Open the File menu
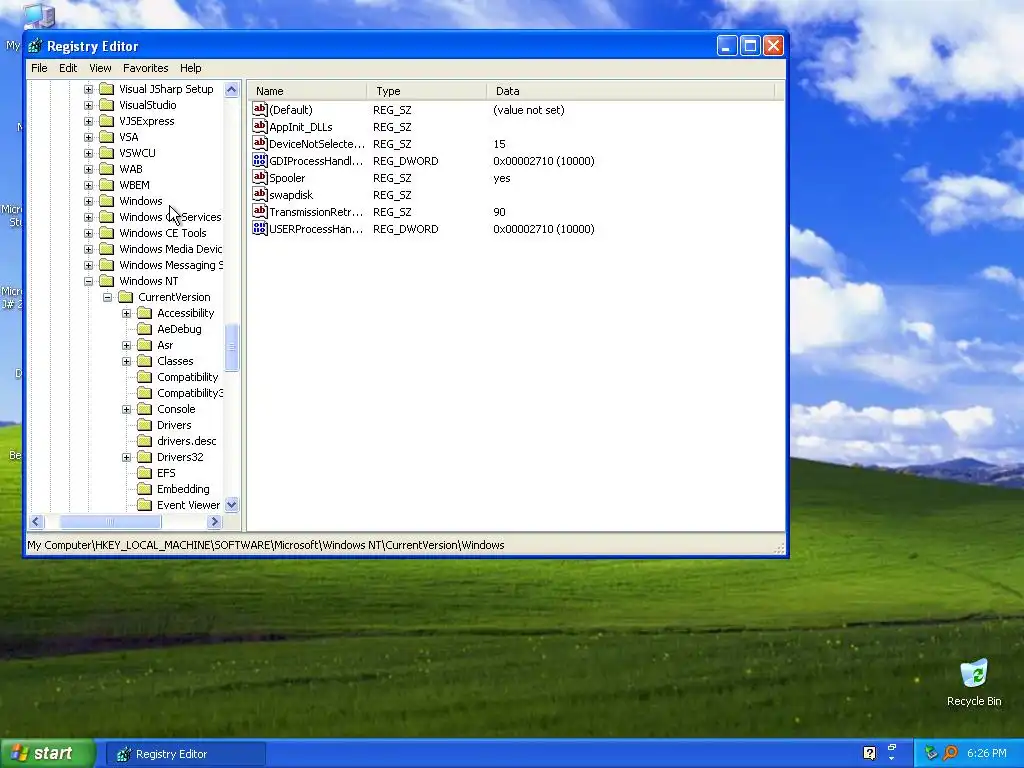The height and width of the screenshot is (768, 1024). tap(39, 68)
